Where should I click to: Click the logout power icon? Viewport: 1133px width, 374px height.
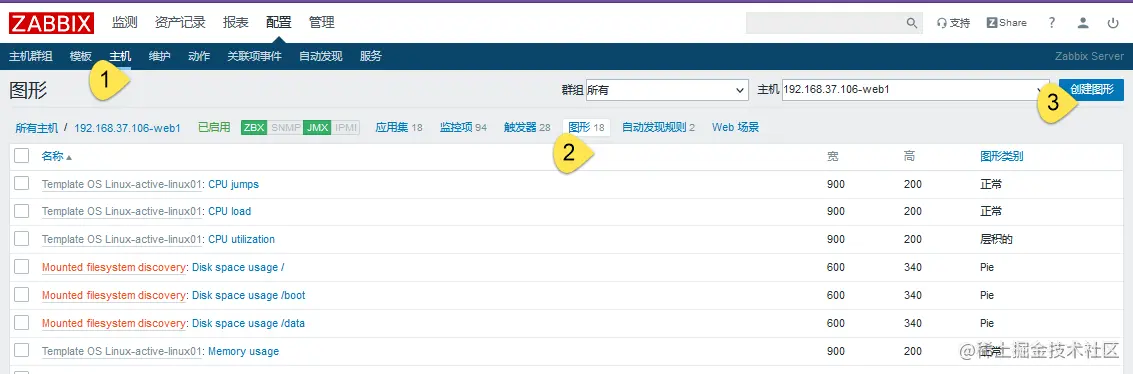click(1113, 23)
